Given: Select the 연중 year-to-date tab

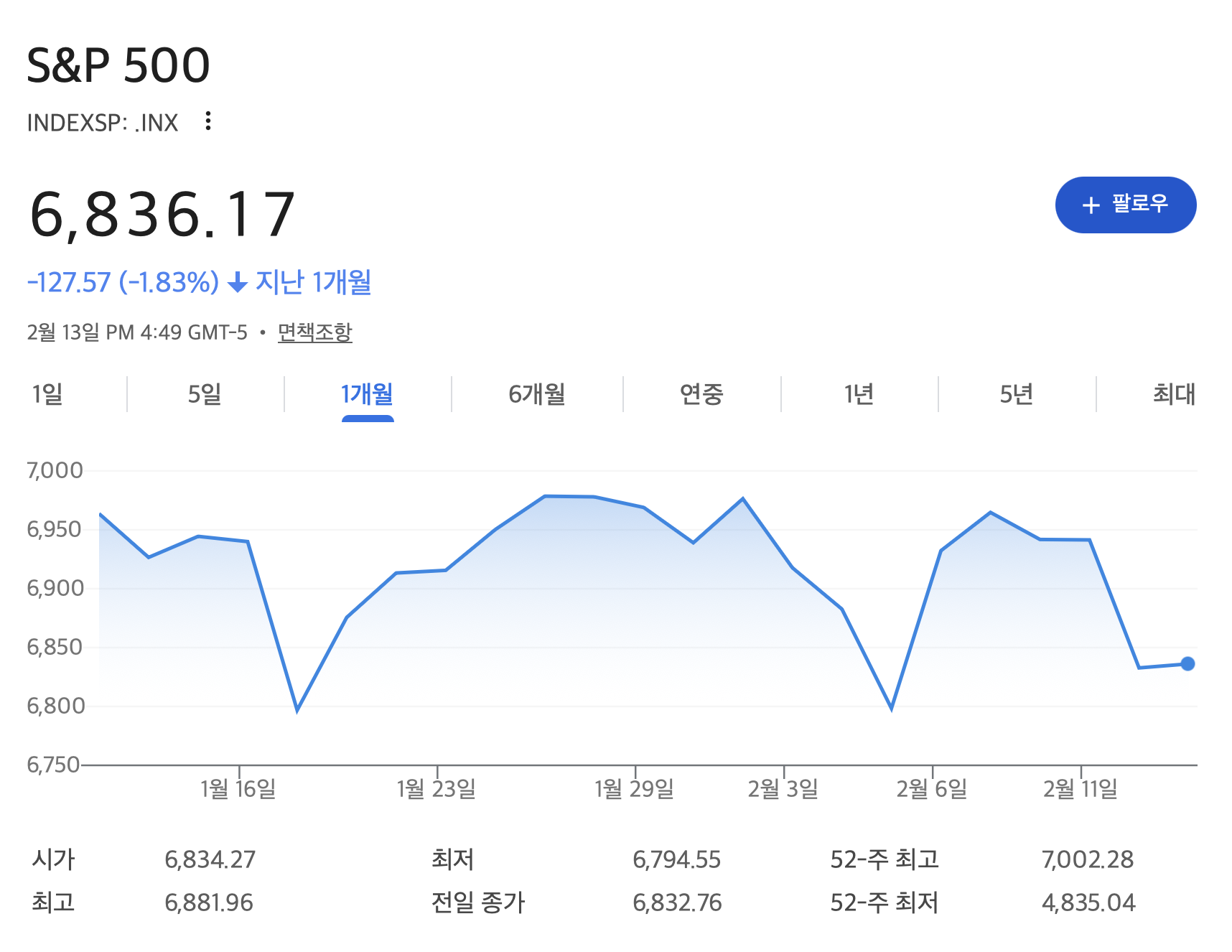Looking at the screenshot, I should (701, 394).
